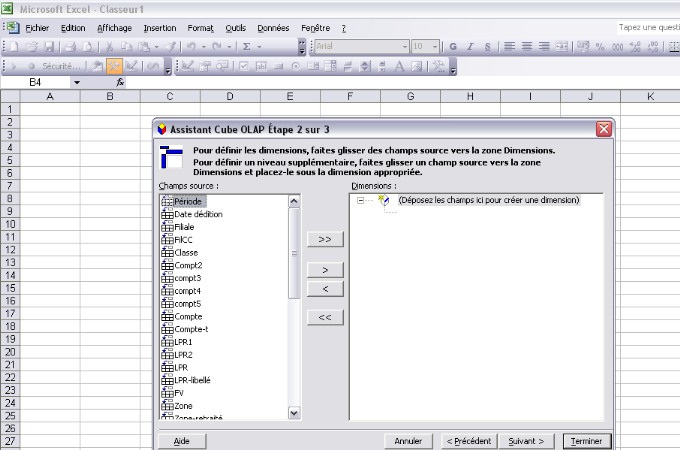Click the single < remove field button
Viewport: 680px width, 450px height.
click(325, 289)
